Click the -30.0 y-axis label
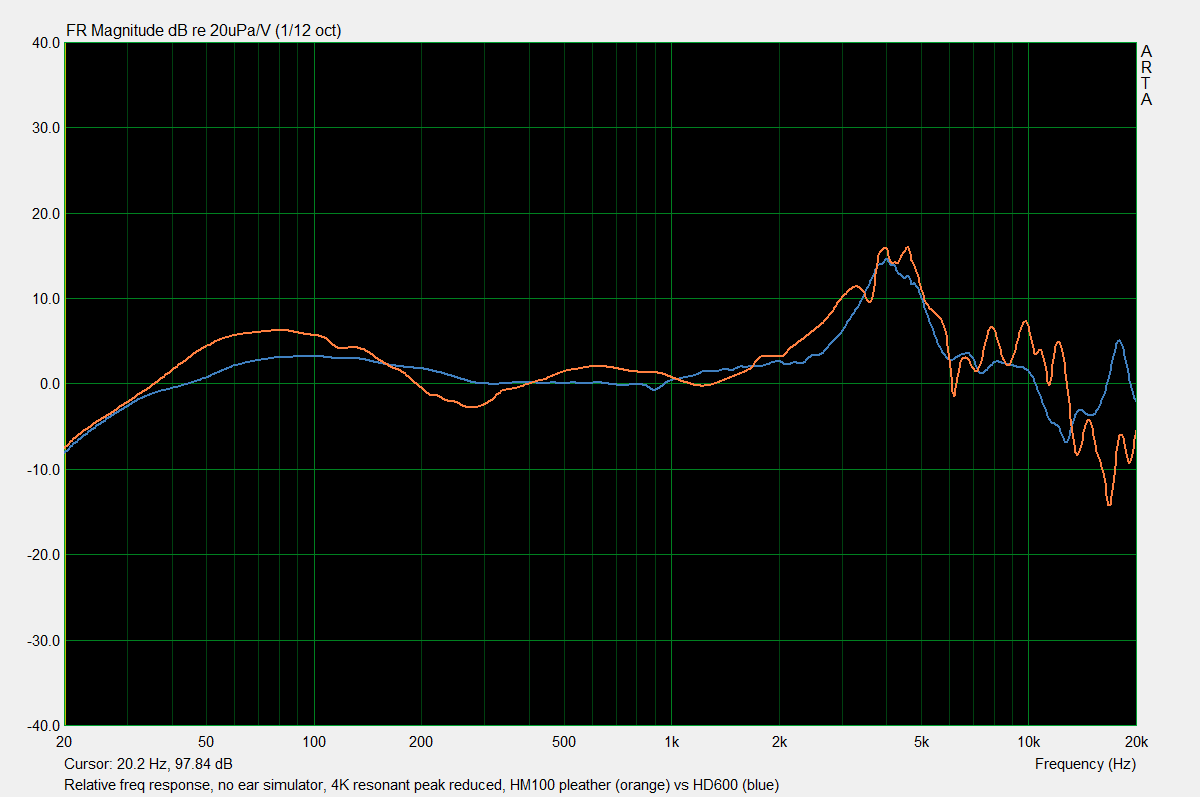 [x=43, y=640]
